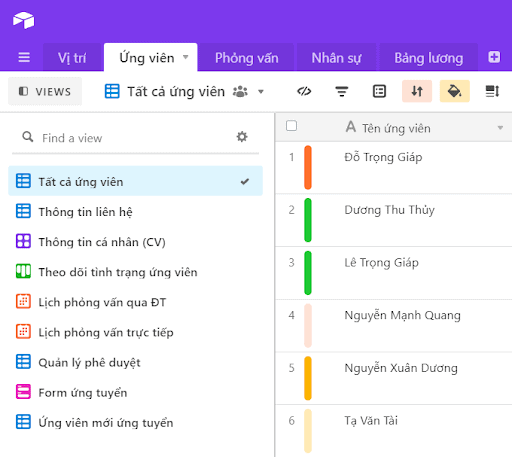Open Ứng viên mới ứng tuyển view
512x457 pixels.
tap(135, 422)
